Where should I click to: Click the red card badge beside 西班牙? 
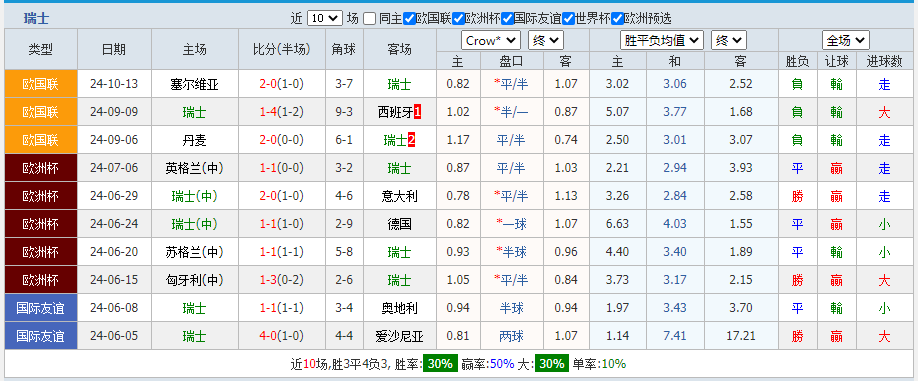[417, 112]
